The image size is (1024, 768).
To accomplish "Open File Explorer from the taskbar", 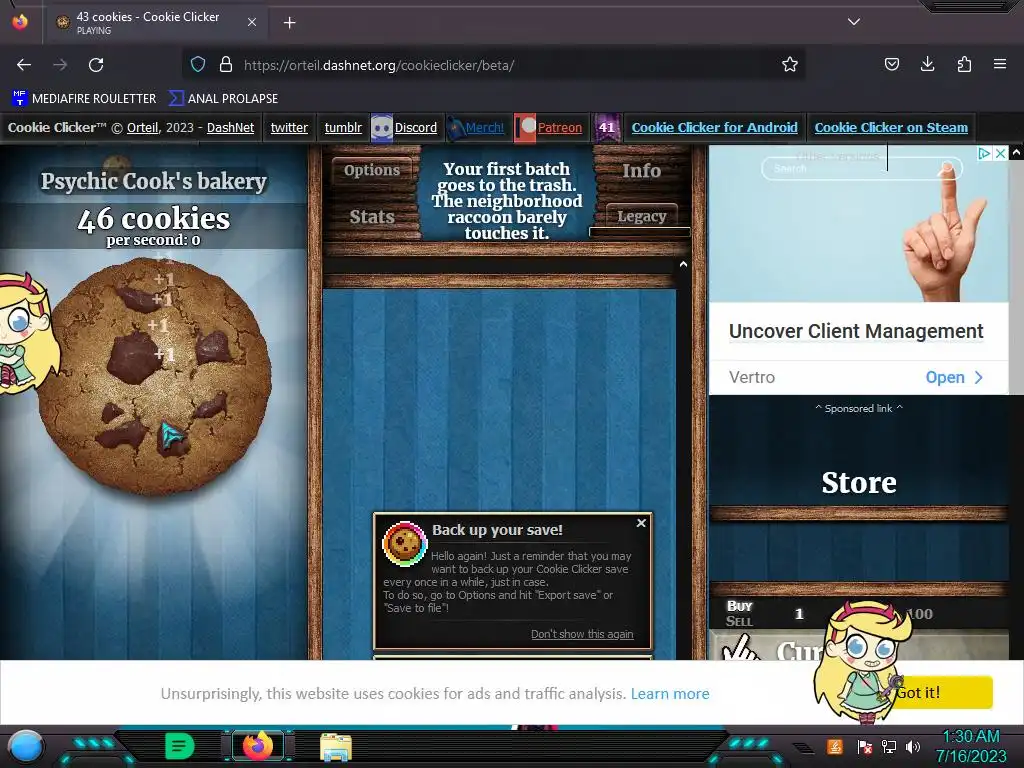I will (x=336, y=747).
